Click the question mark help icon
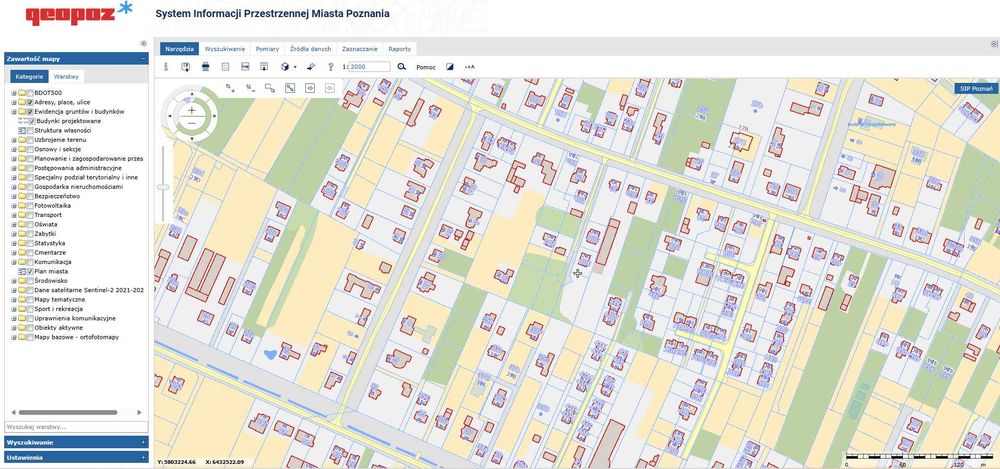The width and height of the screenshot is (1000, 469). (330, 66)
